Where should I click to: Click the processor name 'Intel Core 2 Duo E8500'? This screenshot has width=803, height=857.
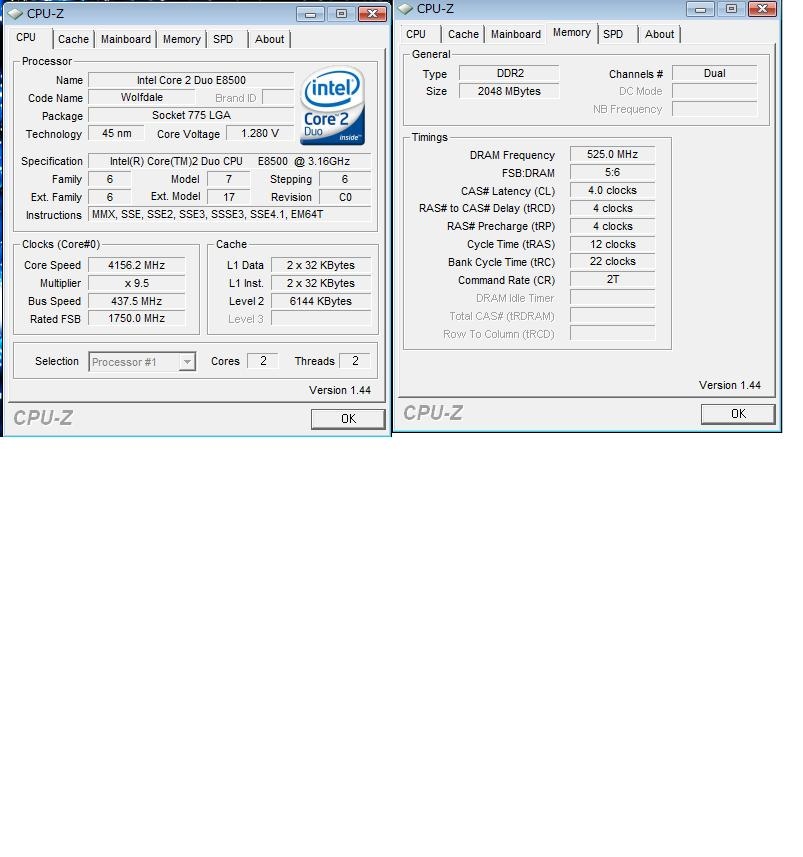point(191,80)
